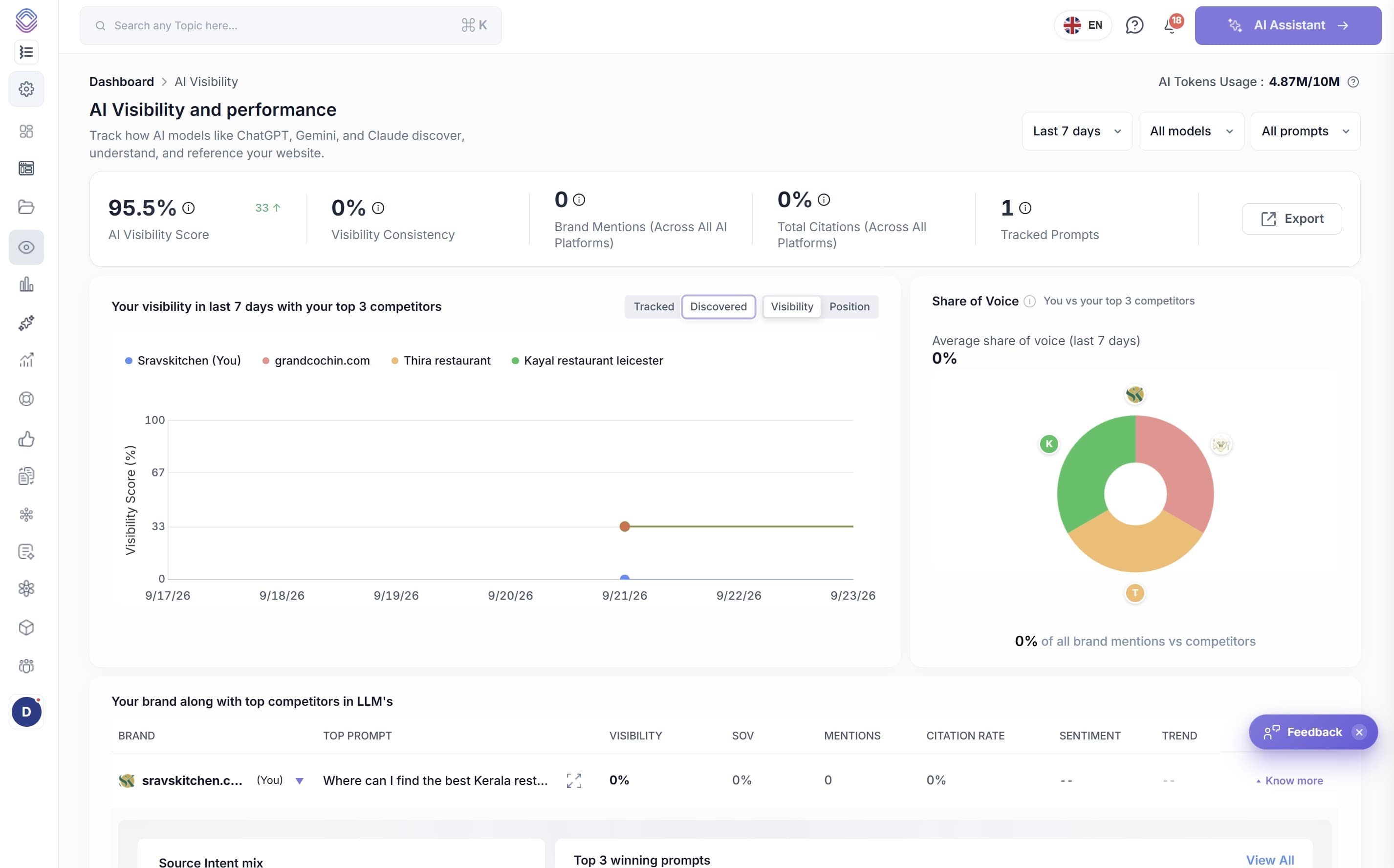This screenshot has width=1394, height=868.
Task: Toggle Sravskitchen (You) legend series
Action: pos(183,361)
